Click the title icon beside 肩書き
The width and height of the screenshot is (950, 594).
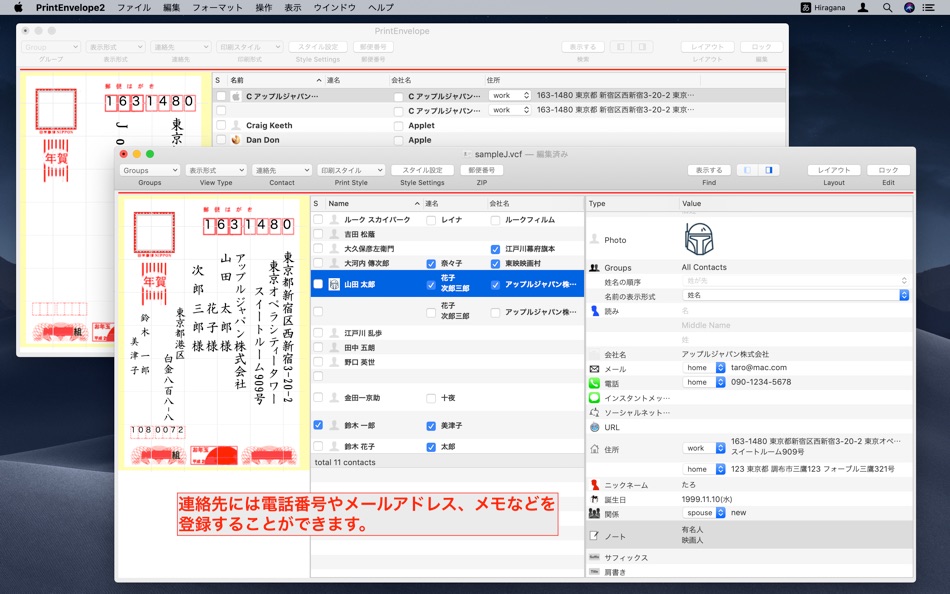click(x=594, y=572)
